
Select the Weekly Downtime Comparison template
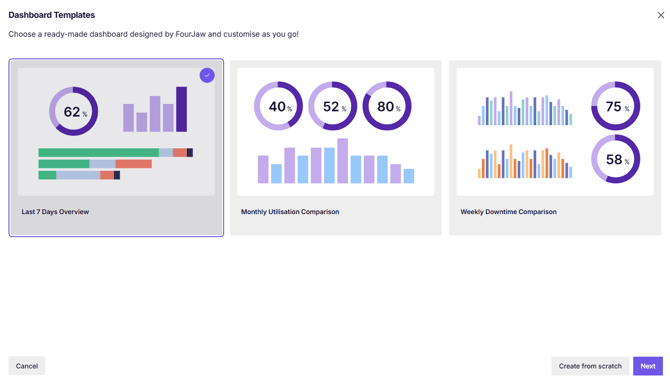555,148
